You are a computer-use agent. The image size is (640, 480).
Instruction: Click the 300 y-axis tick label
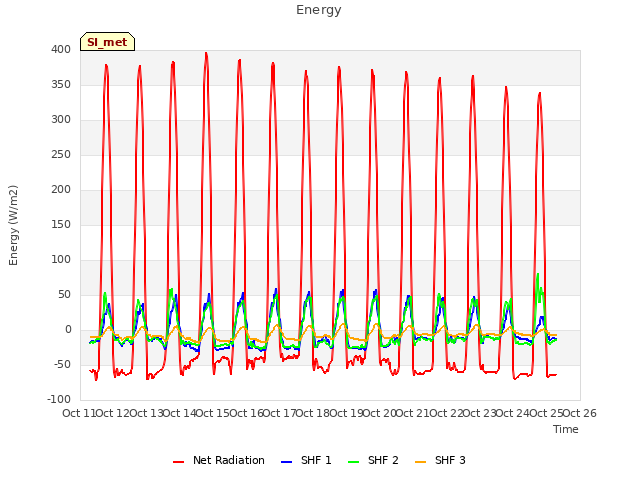tap(61, 120)
